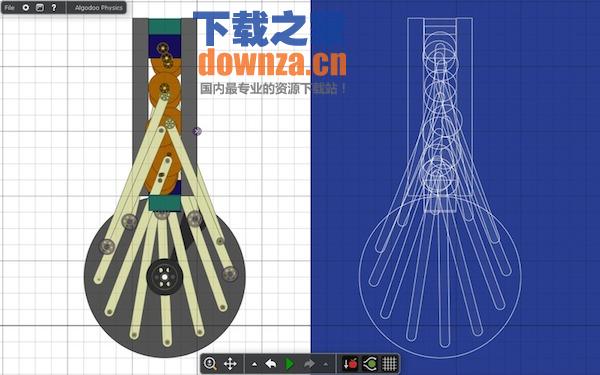
Task: Toggle gravity with the apple icon
Action: pyautogui.click(x=350, y=363)
